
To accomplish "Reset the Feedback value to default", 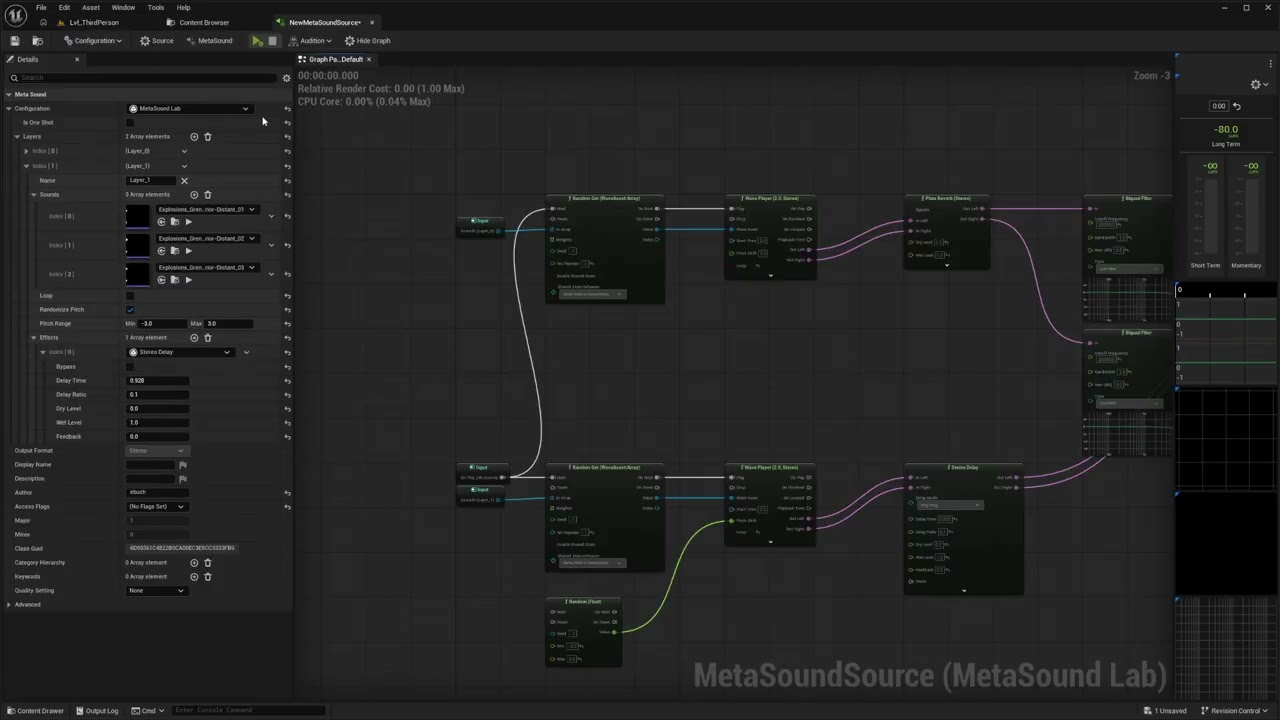I will point(287,437).
